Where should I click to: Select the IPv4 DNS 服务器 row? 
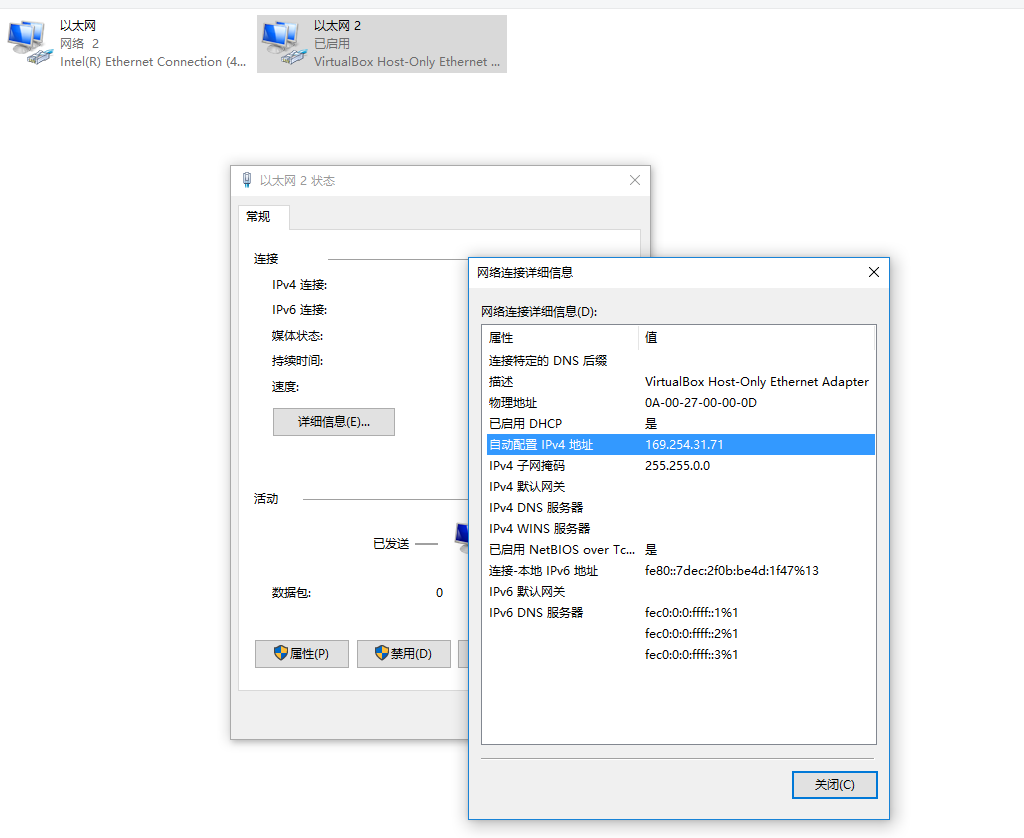680,508
